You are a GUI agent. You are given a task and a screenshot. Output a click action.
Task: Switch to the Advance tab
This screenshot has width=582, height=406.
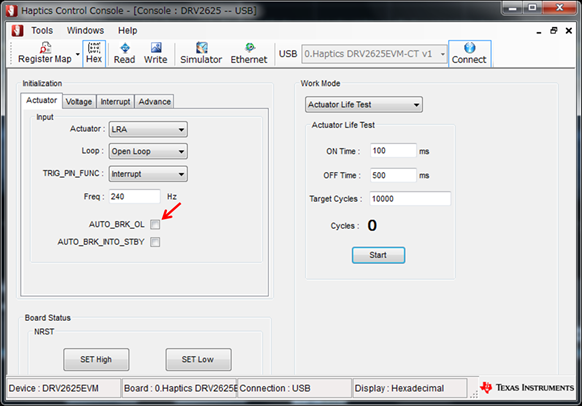154,101
